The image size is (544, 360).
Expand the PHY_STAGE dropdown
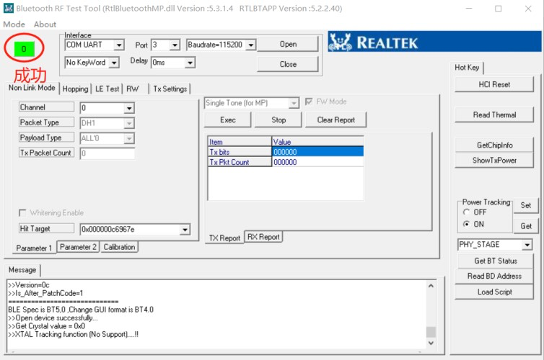(527, 245)
